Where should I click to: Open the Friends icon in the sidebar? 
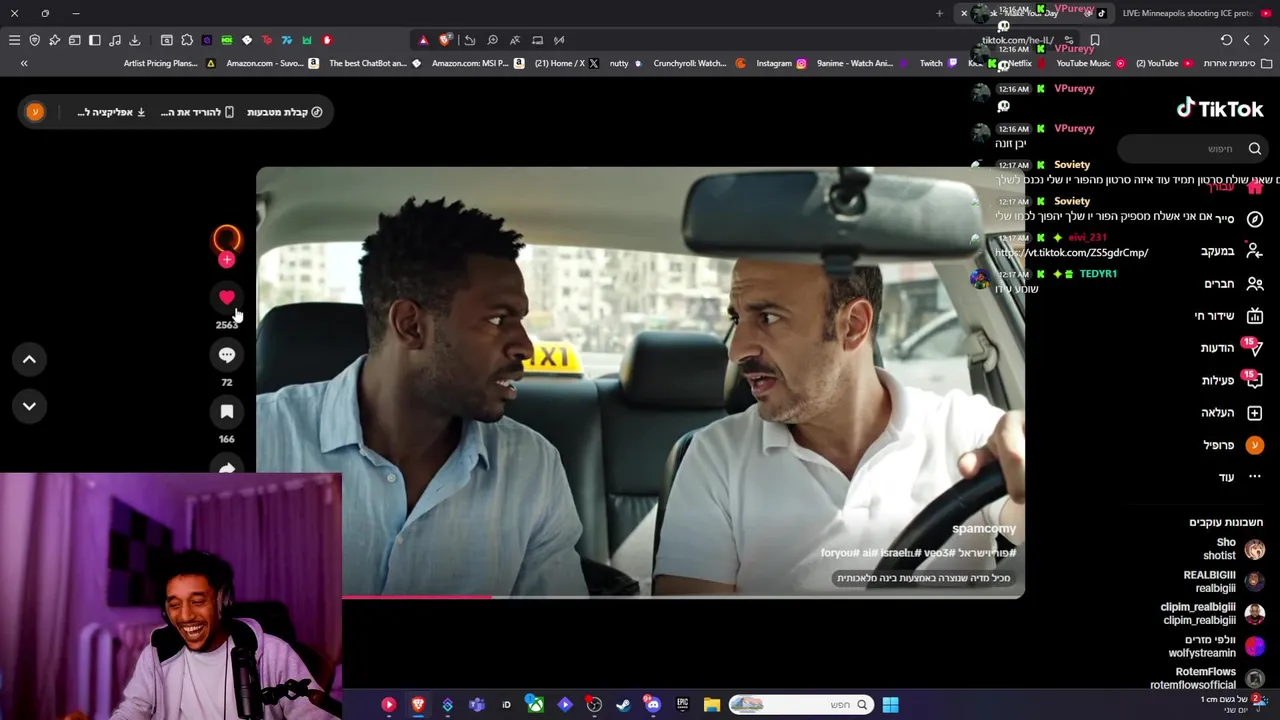(1255, 284)
